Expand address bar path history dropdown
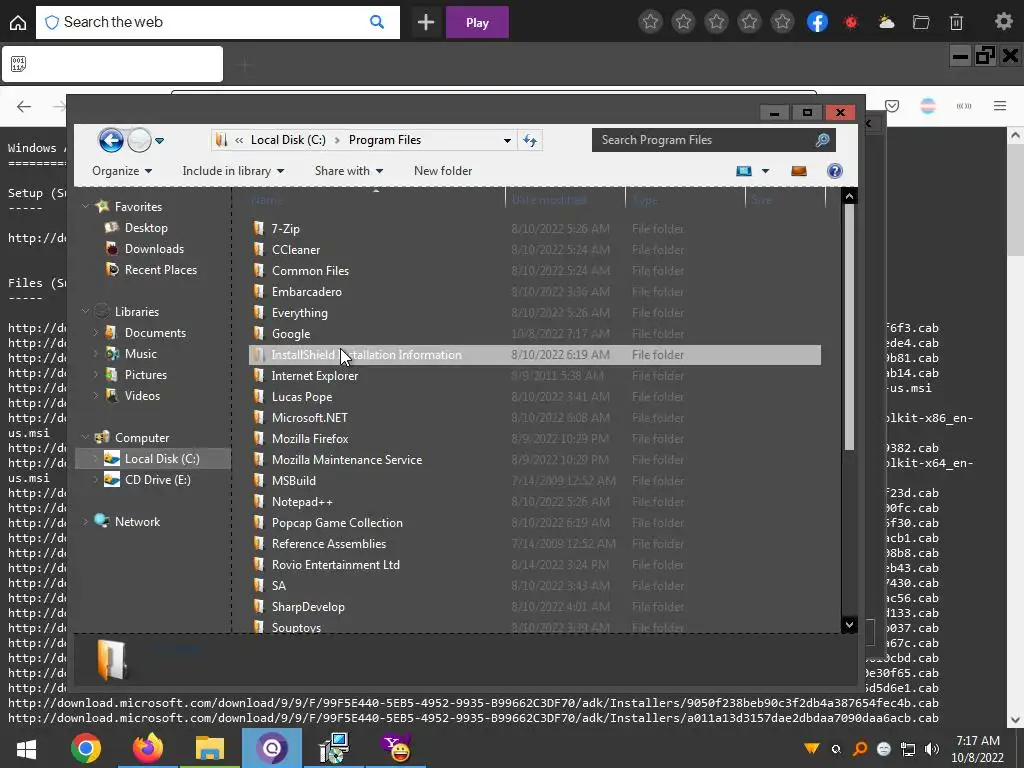 click(507, 140)
